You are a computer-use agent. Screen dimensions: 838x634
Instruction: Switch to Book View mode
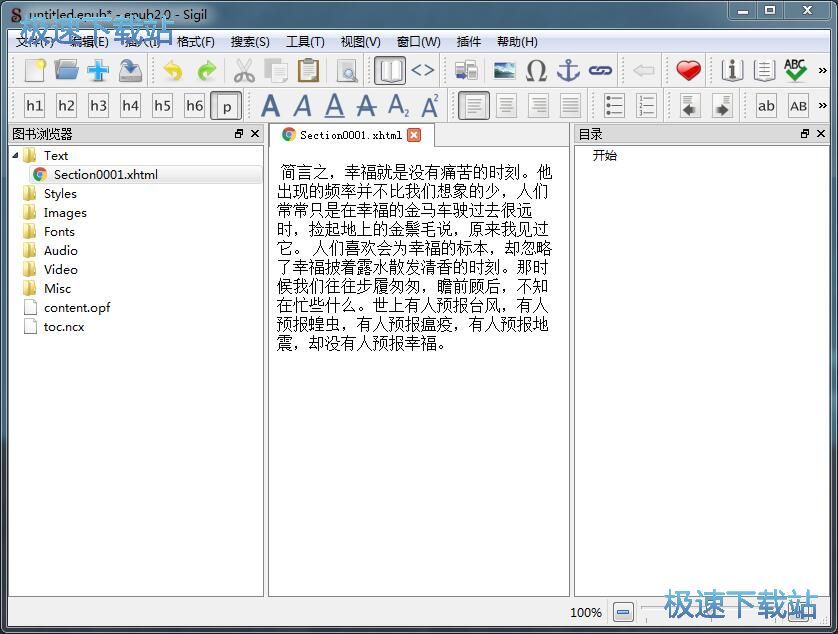(x=390, y=70)
